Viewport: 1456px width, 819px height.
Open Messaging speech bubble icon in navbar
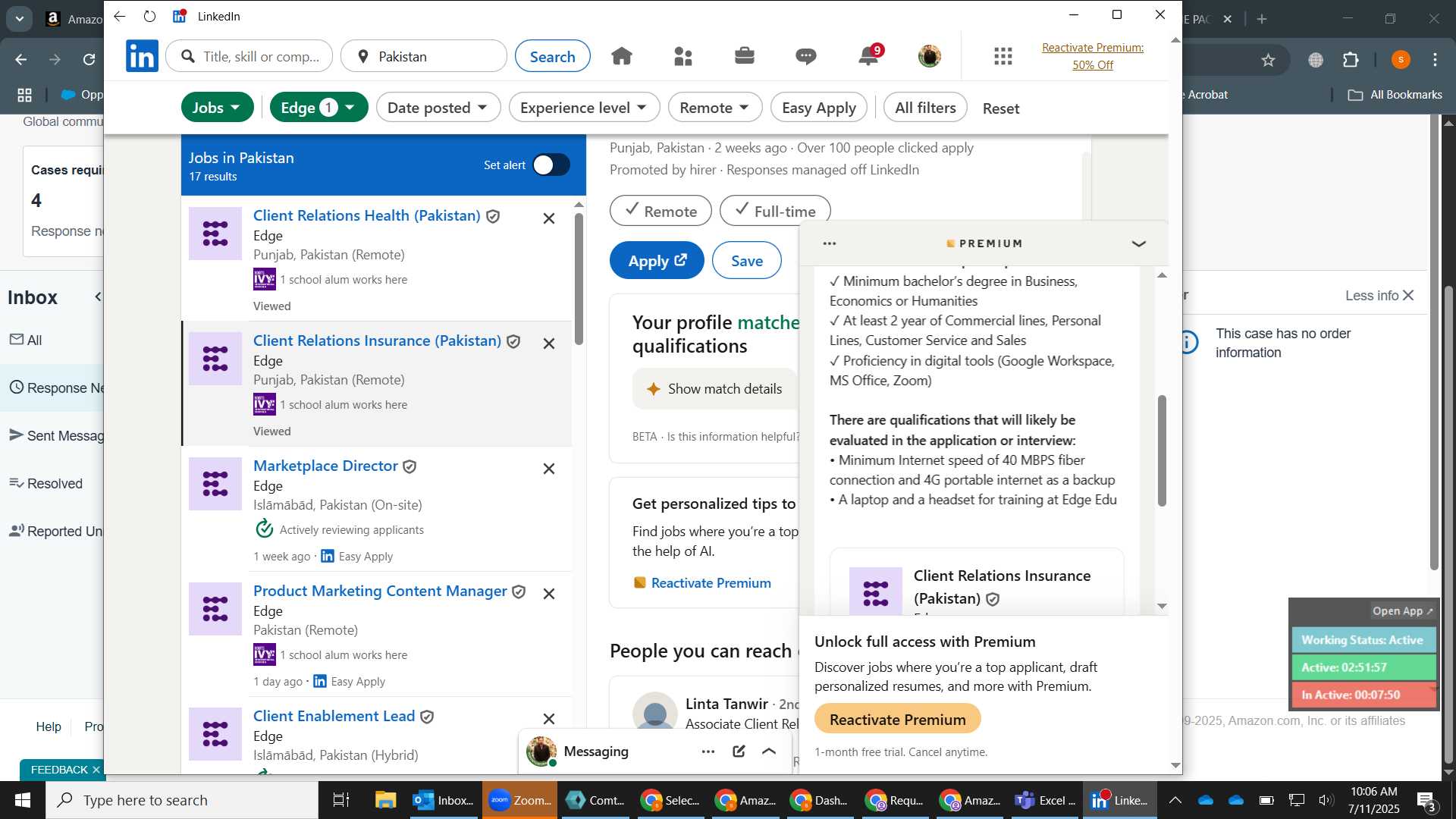(806, 56)
